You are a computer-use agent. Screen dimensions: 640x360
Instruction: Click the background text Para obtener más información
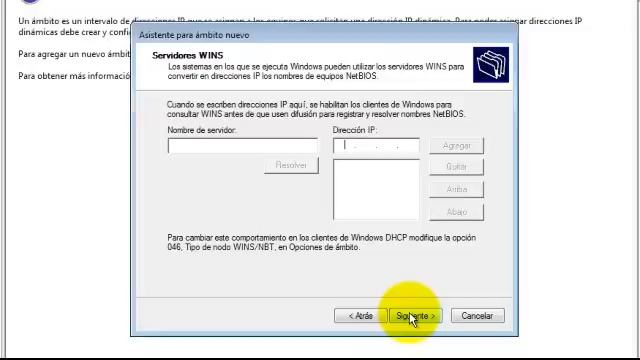(x=74, y=76)
